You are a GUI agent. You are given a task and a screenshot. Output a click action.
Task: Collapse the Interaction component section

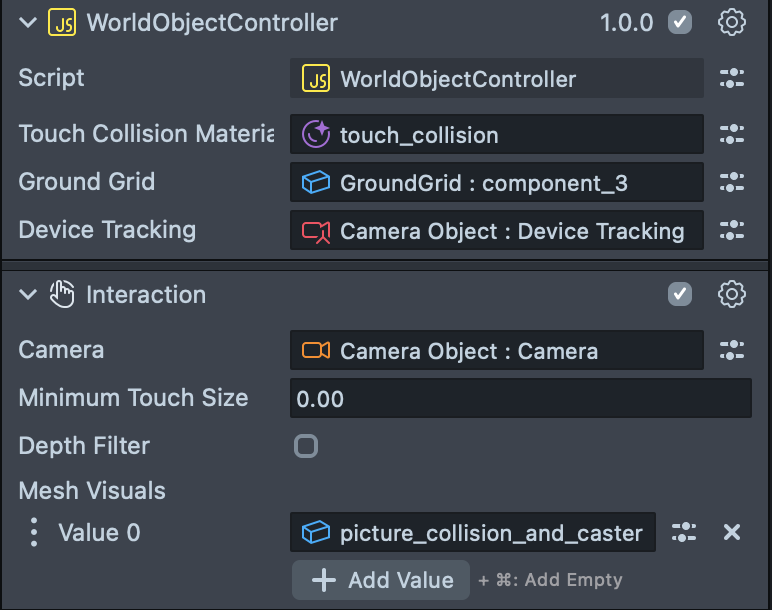coord(28,294)
